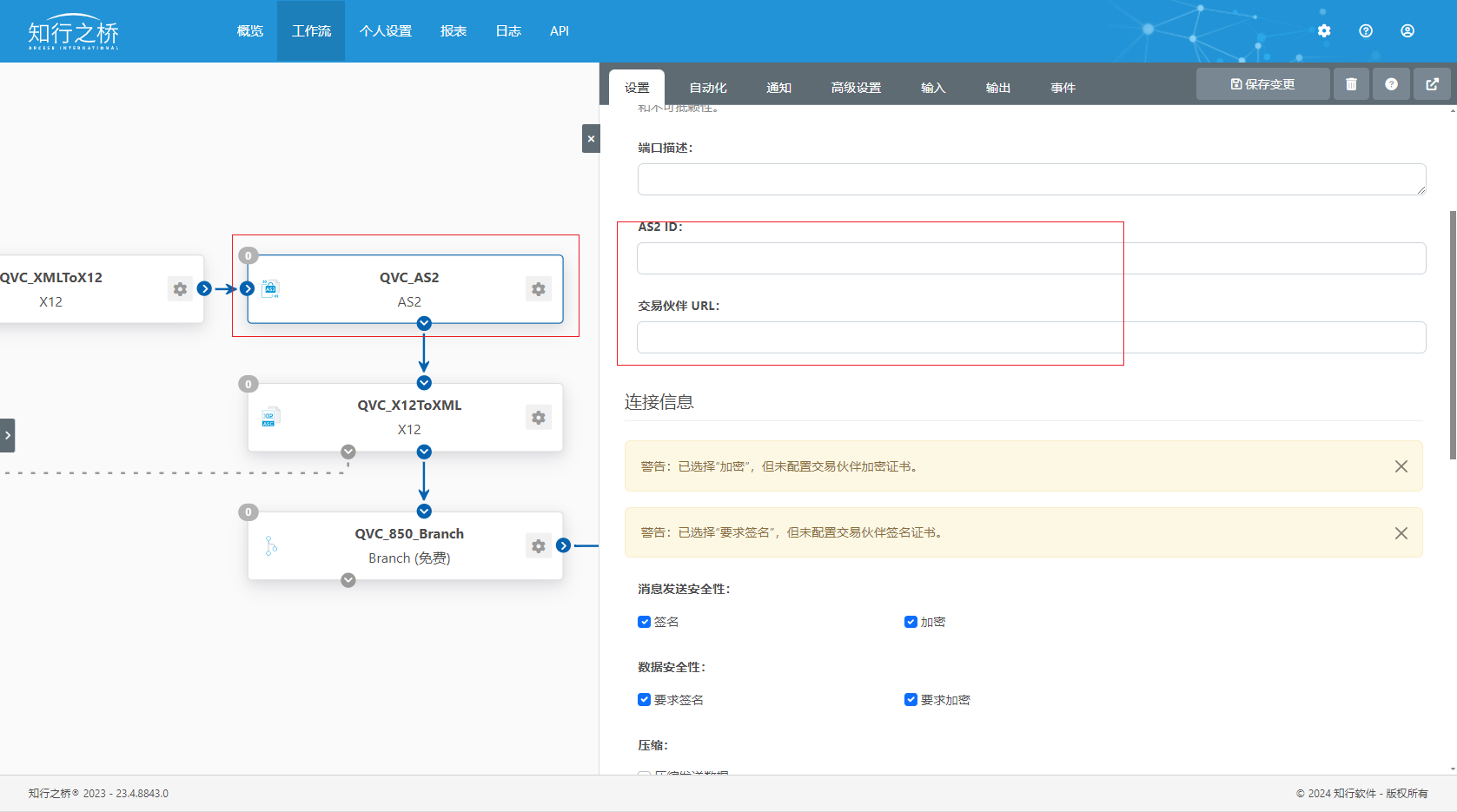Click gray down arrow under QVC_X12ToXML
1457x812 pixels.
point(348,452)
